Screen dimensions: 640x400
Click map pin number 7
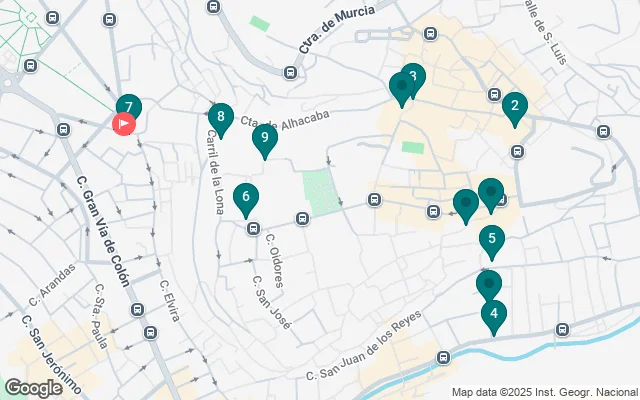[x=129, y=106]
